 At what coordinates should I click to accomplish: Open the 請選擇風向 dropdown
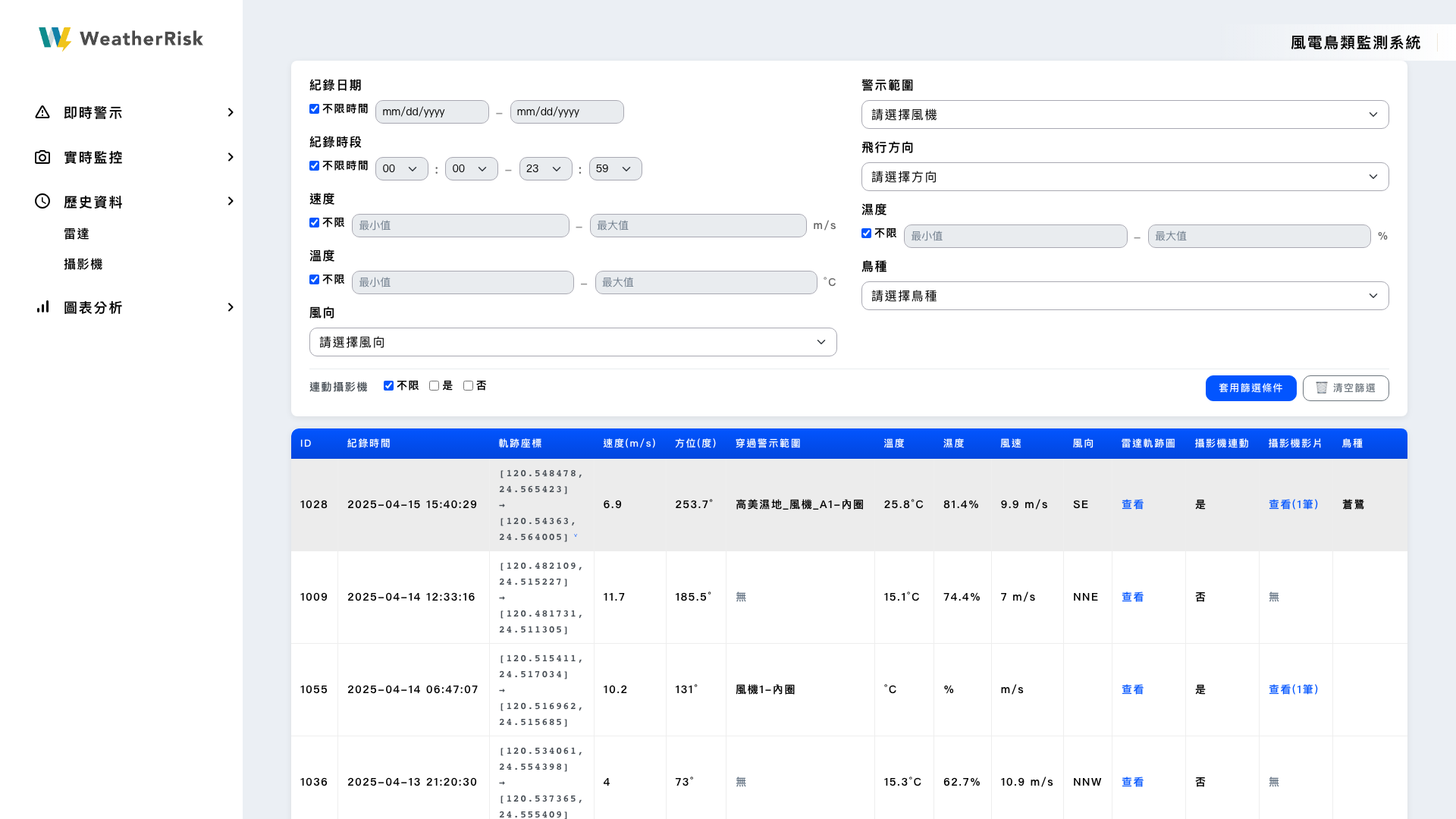click(x=573, y=342)
